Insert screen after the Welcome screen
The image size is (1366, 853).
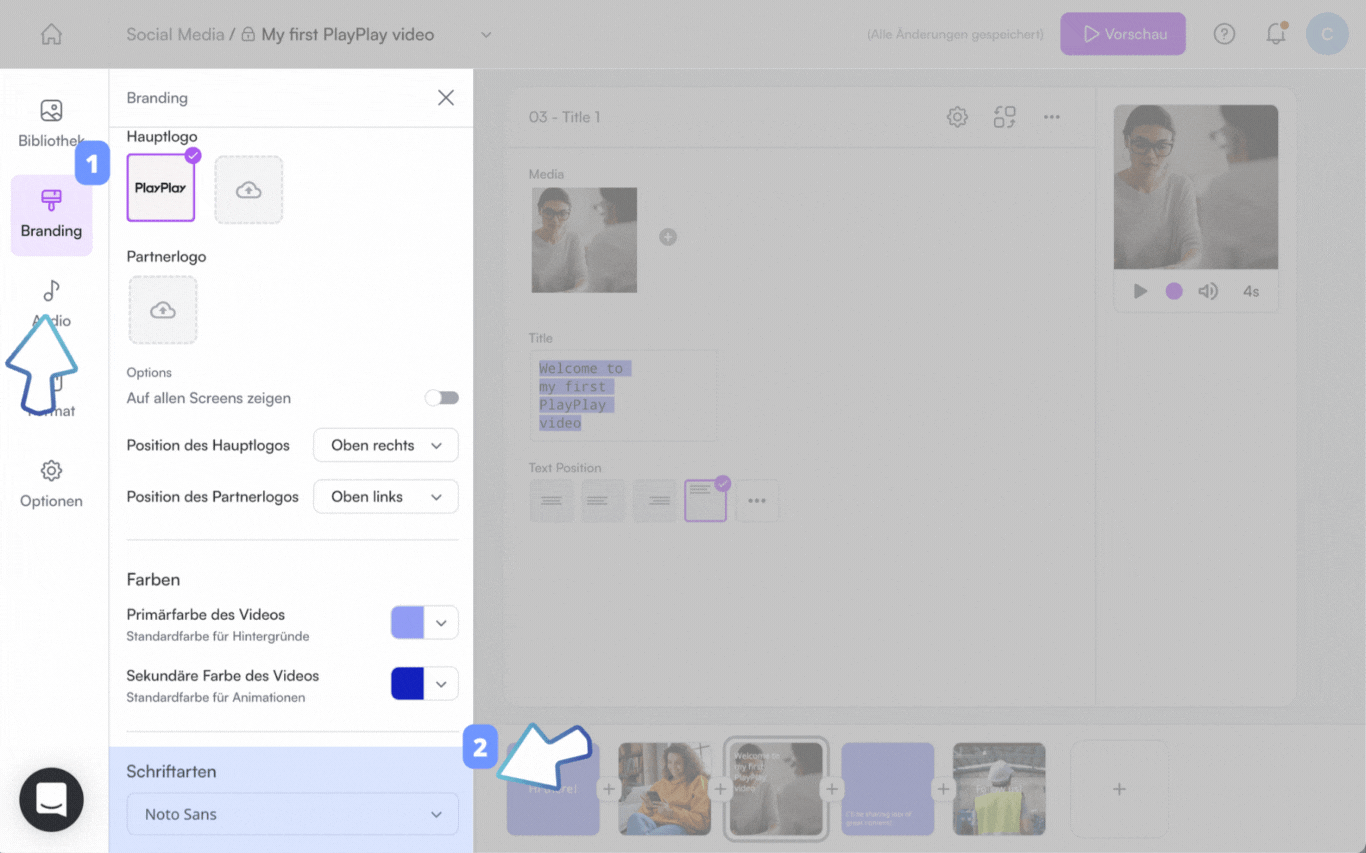pos(832,789)
